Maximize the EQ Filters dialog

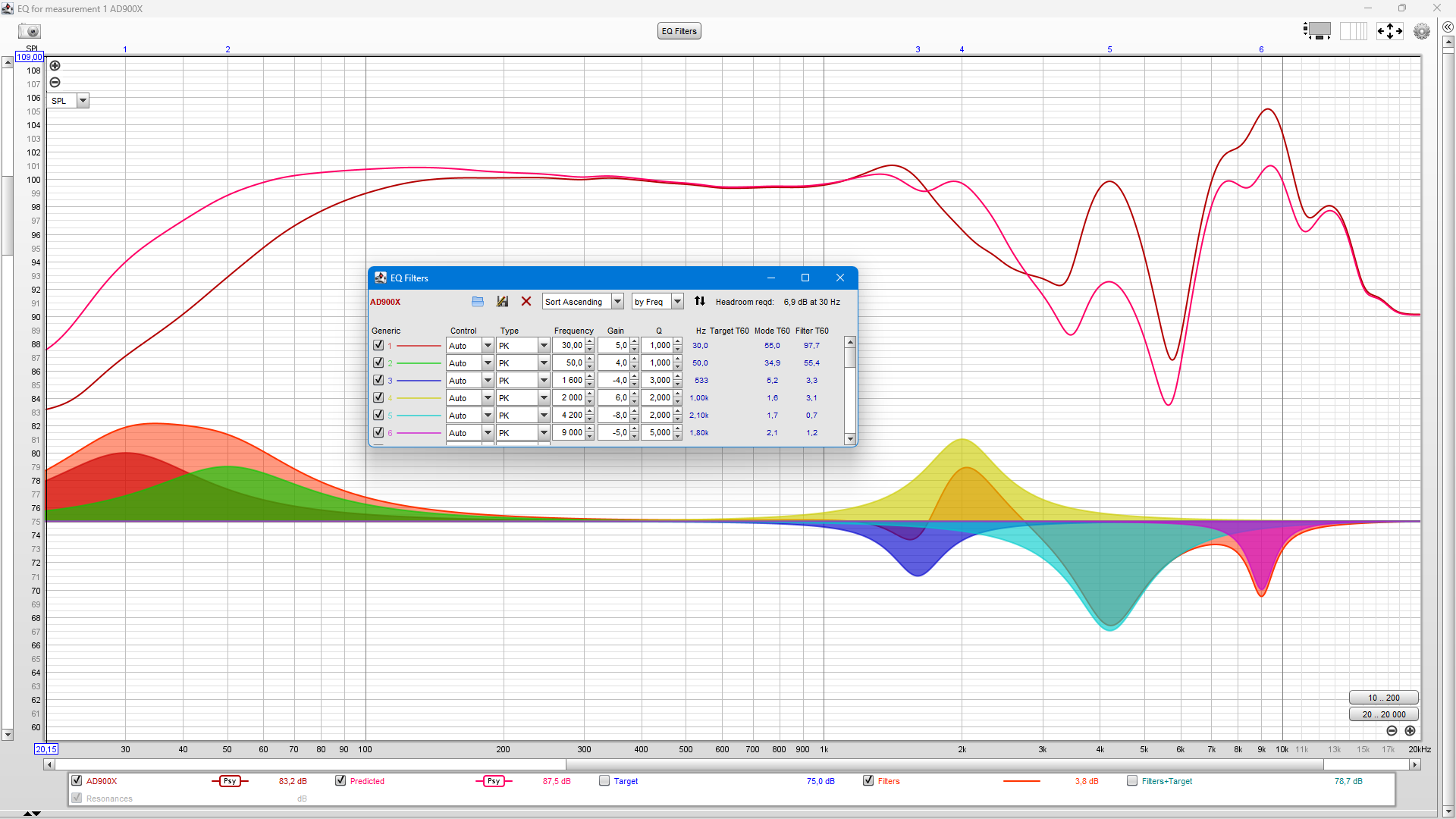[x=805, y=278]
